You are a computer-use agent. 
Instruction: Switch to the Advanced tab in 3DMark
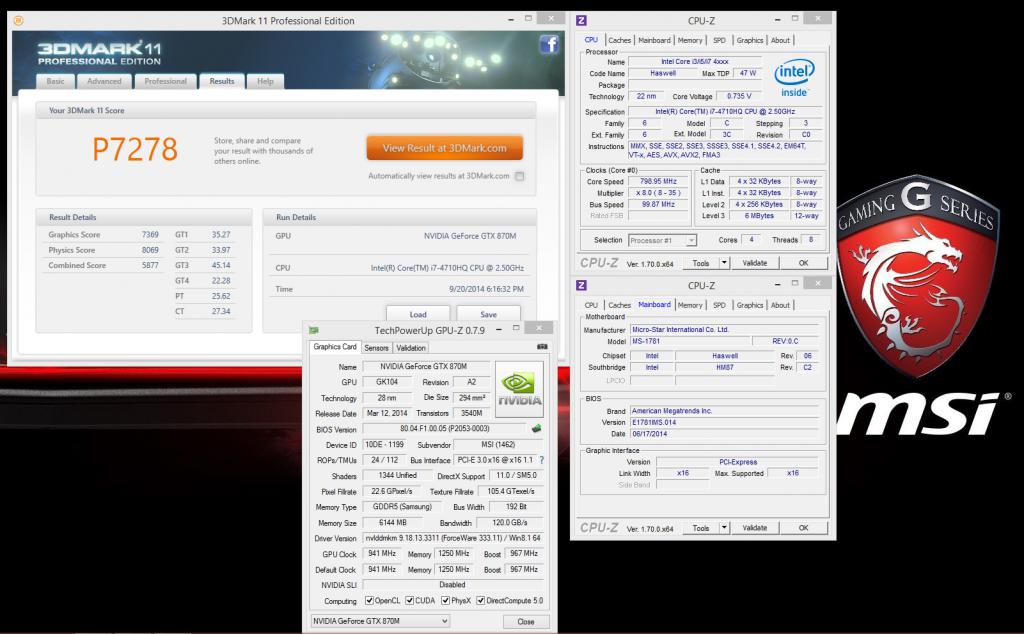[104, 81]
